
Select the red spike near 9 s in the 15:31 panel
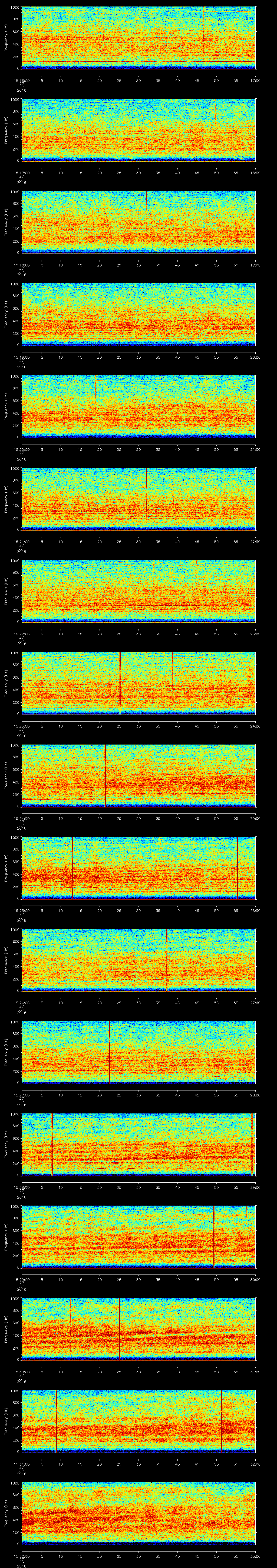click(x=56, y=1421)
